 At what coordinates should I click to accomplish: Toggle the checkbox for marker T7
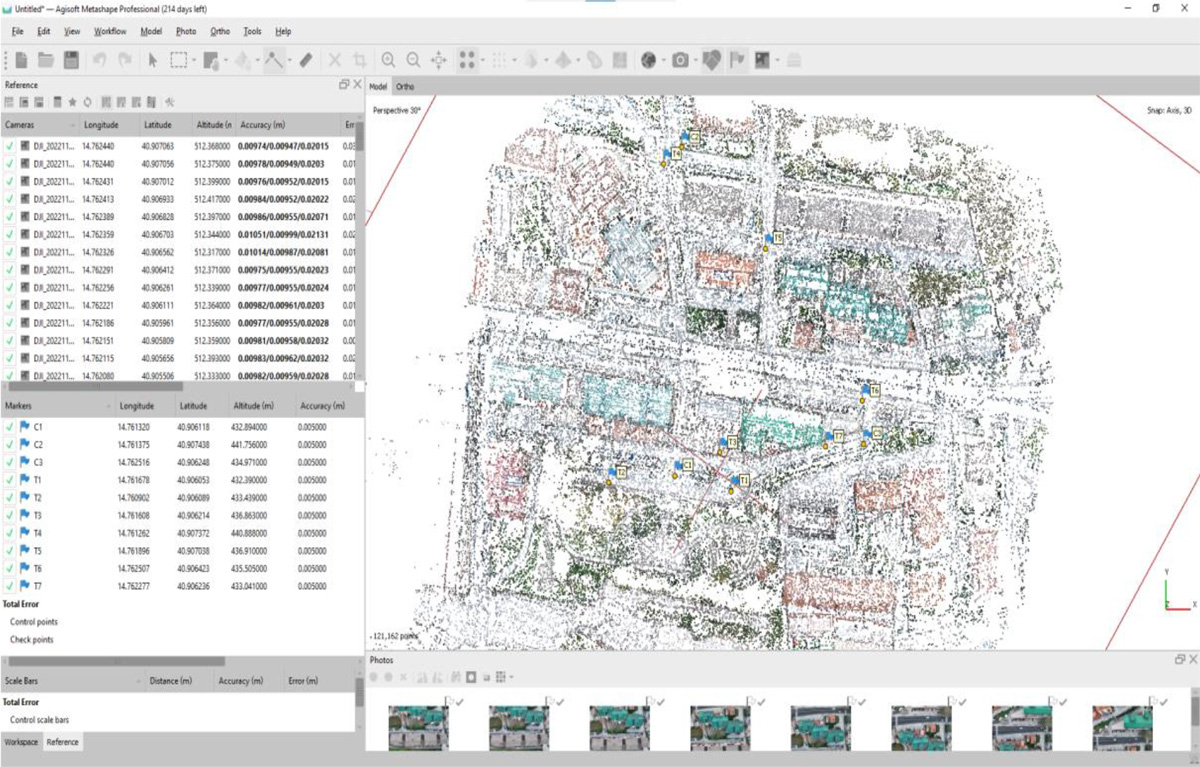pyautogui.click(x=10, y=586)
